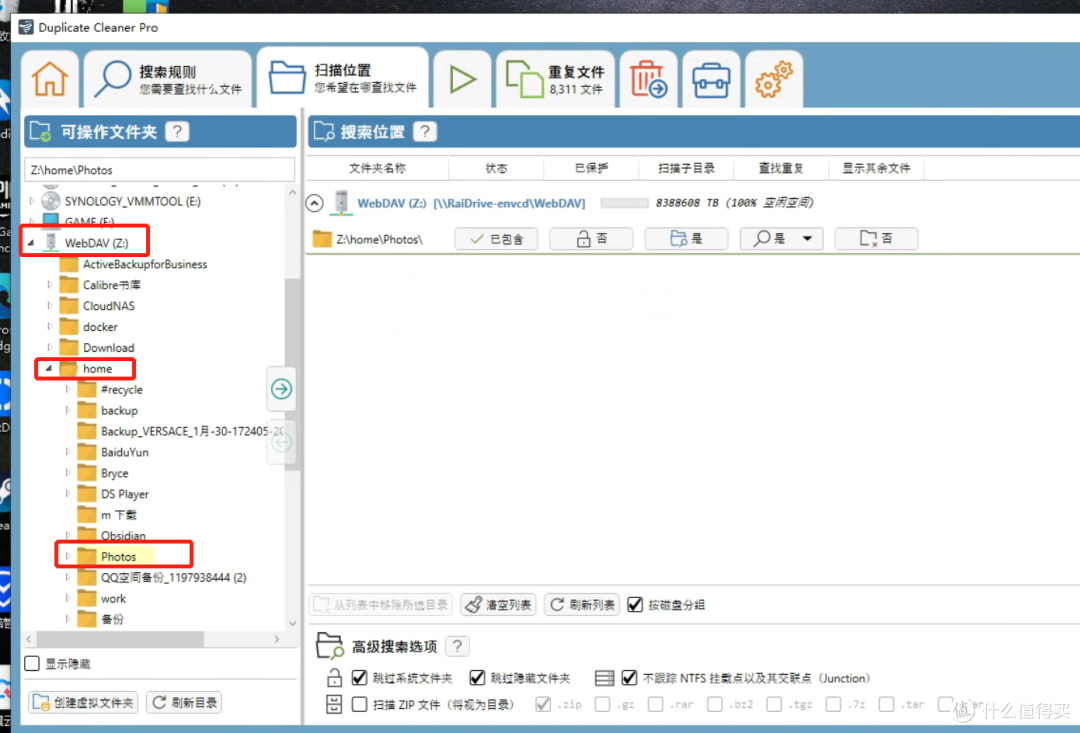Viewport: 1080px width, 733px height.
Task: Collapse the WebDAV (Z:) group chevron
Action: 314,203
